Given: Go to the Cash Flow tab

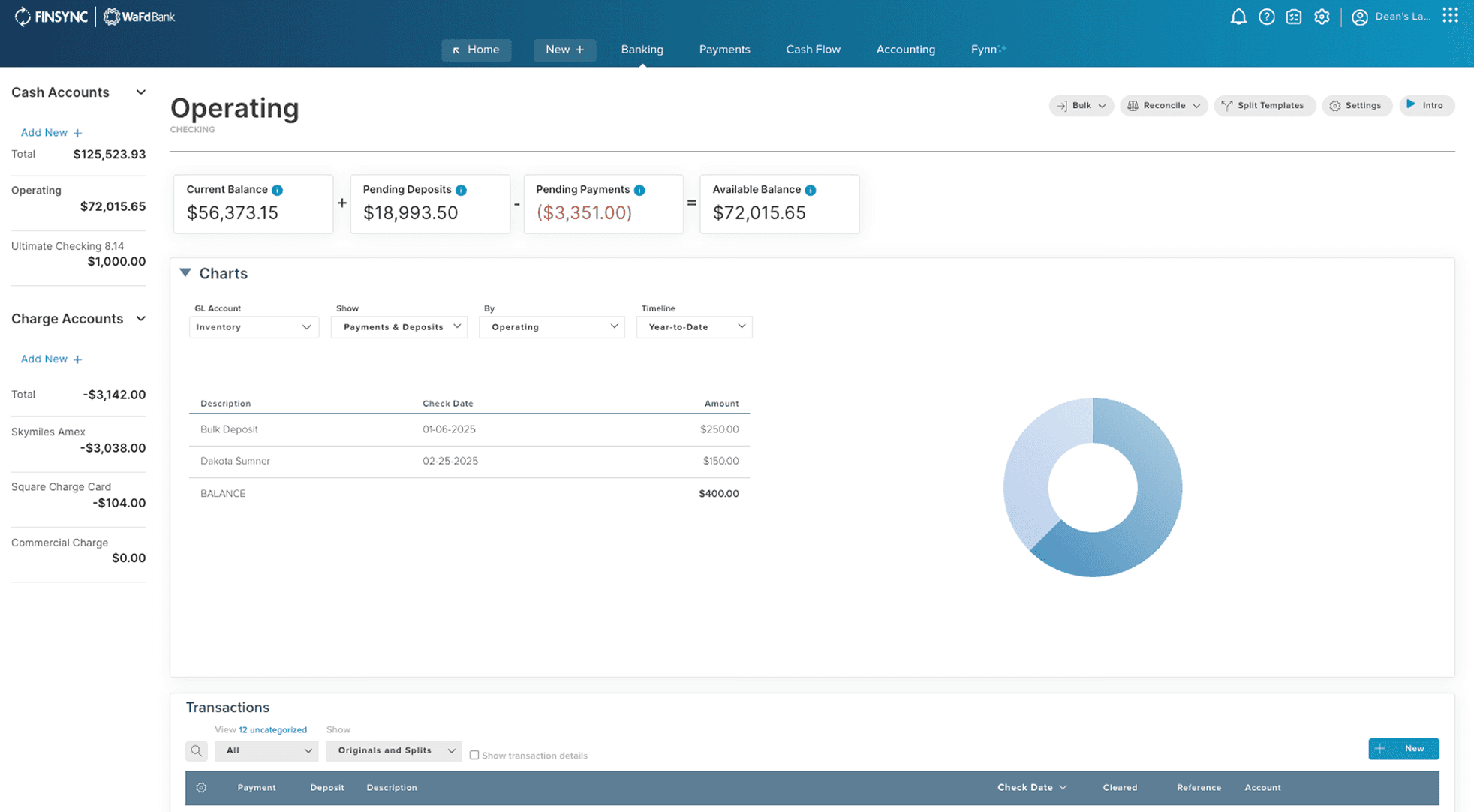Looking at the screenshot, I should [x=813, y=50].
